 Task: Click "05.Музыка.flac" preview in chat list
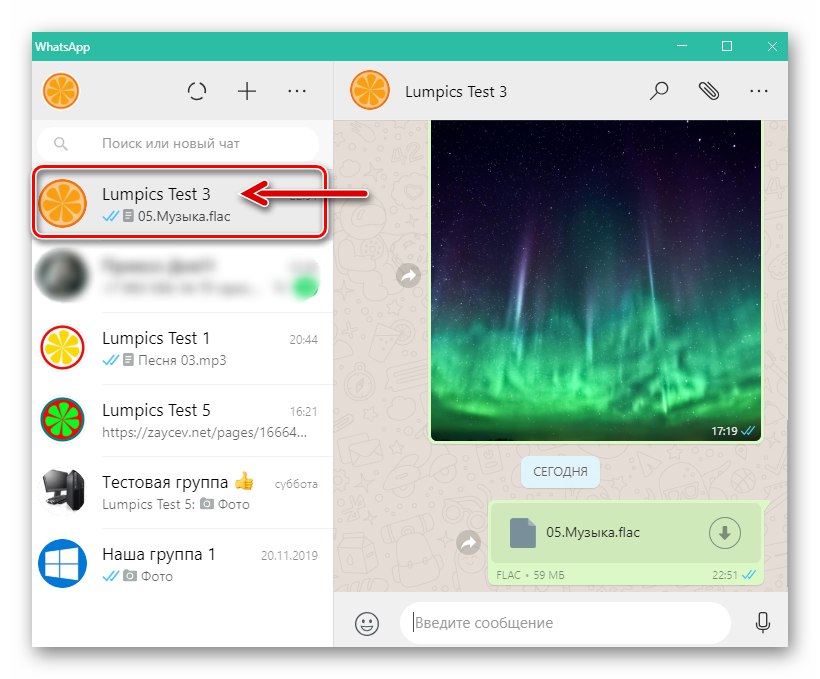coord(184,216)
